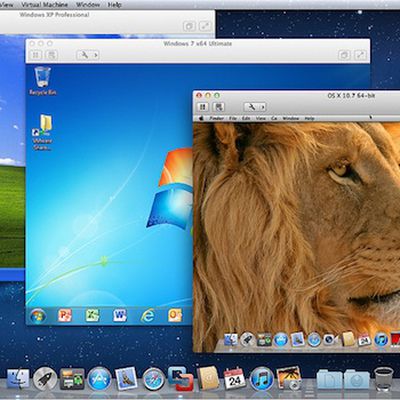The height and width of the screenshot is (400, 400).
Task: Open Safari in the host Dock
Action: (154, 379)
